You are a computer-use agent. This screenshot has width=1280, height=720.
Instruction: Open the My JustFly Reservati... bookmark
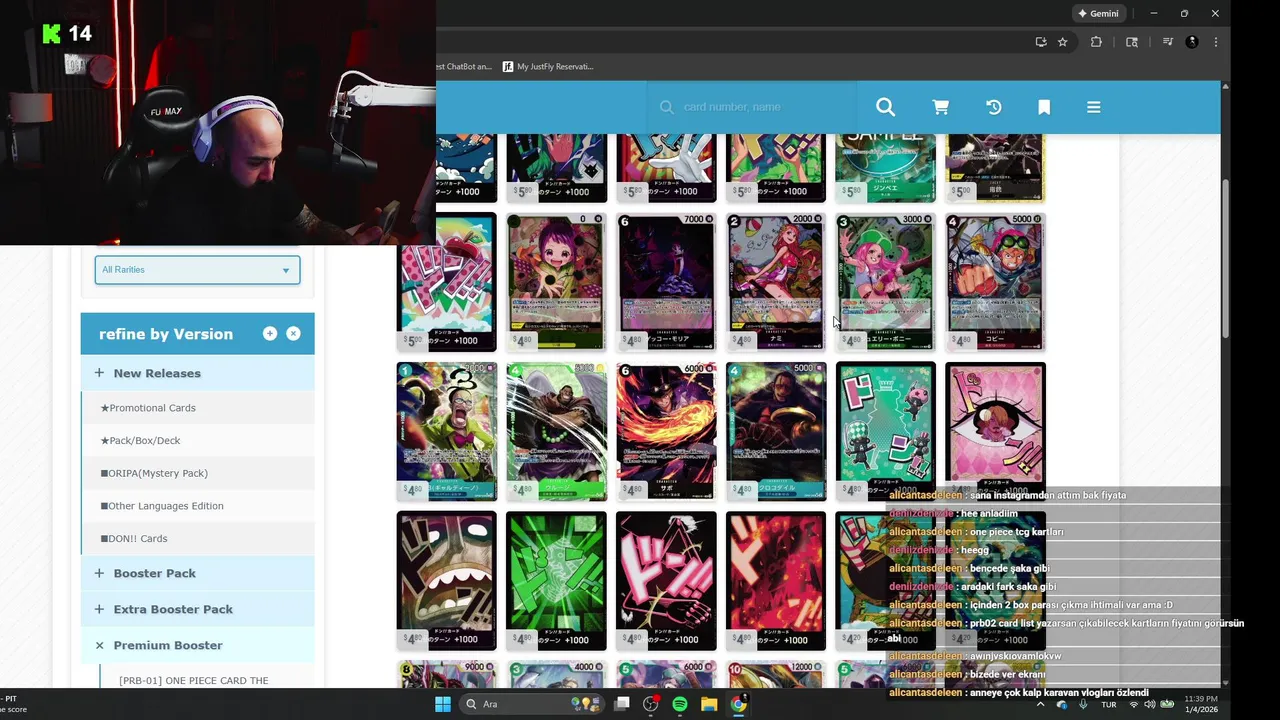point(548,66)
